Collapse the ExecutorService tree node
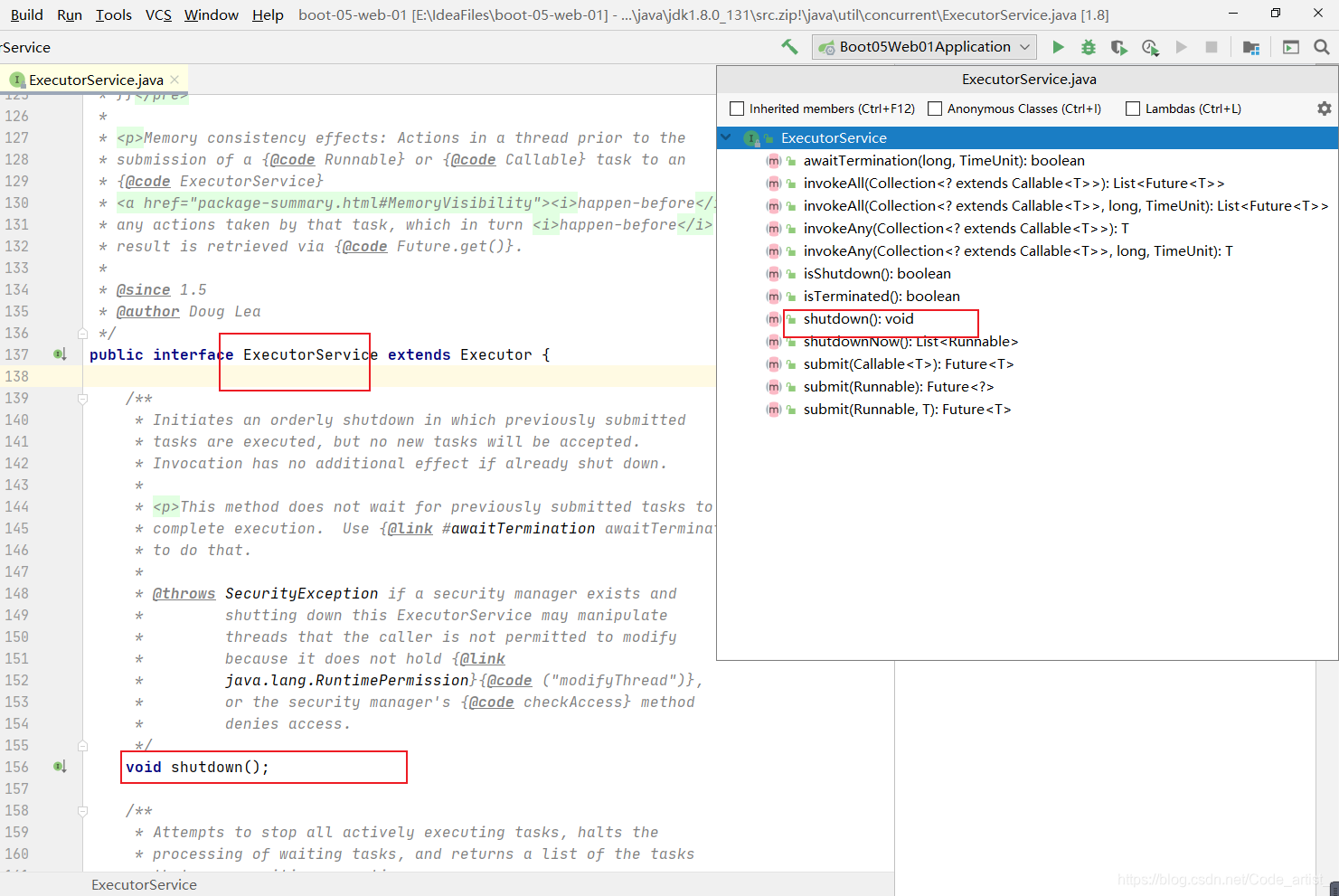Viewport: 1339px width, 896px height. click(x=726, y=137)
